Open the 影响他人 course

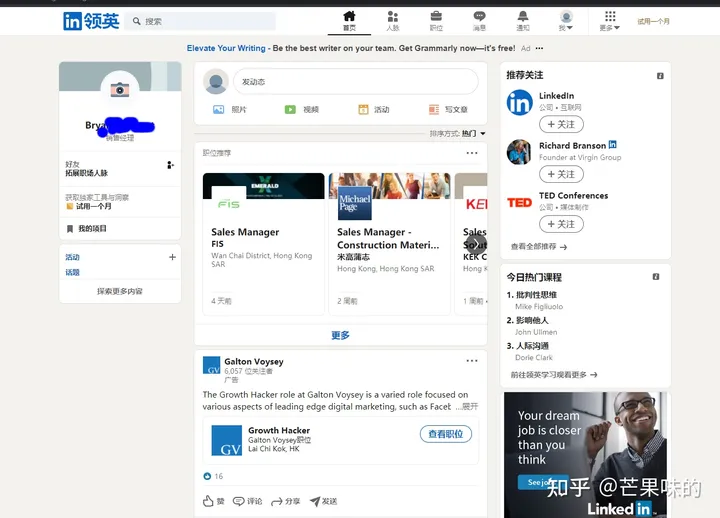pos(532,320)
